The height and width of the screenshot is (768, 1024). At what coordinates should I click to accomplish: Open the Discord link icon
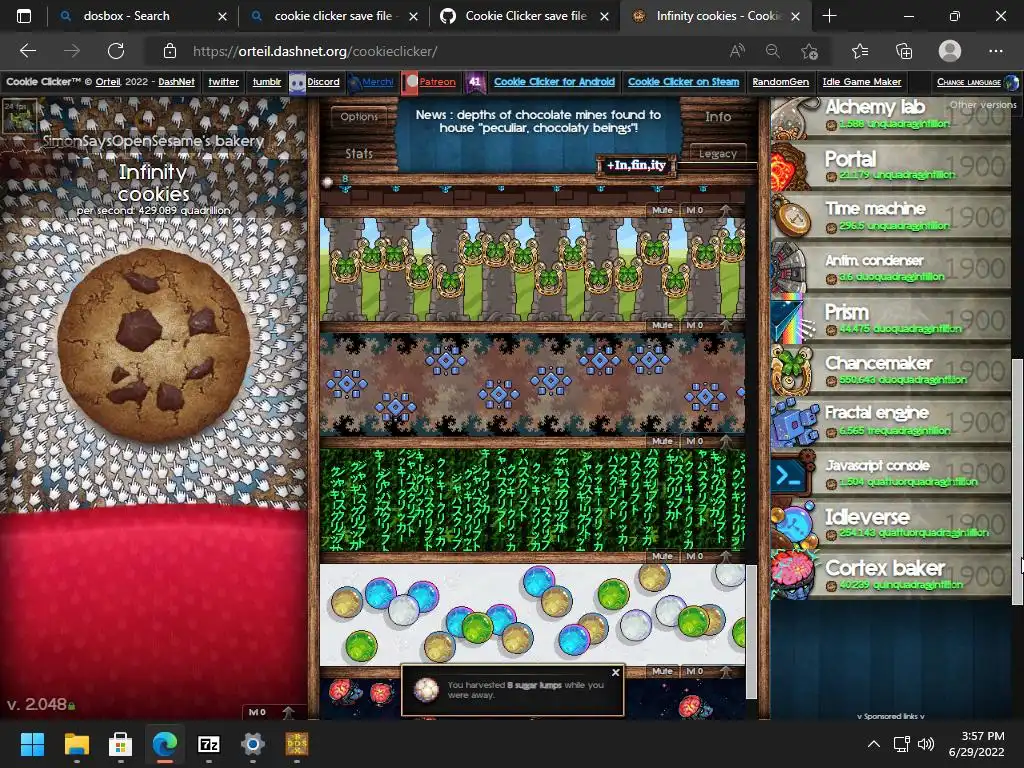tap(297, 82)
